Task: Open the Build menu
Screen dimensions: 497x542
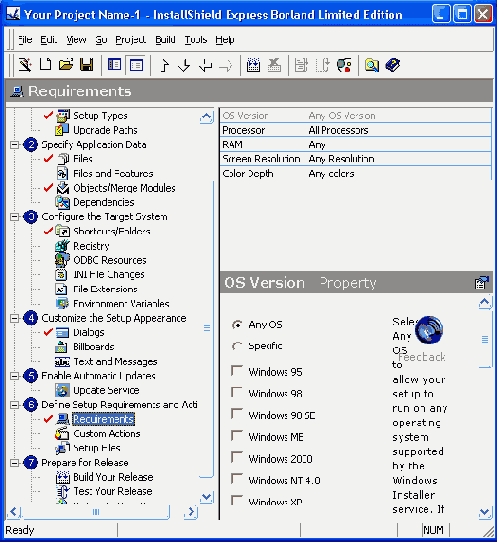Action: [165, 40]
